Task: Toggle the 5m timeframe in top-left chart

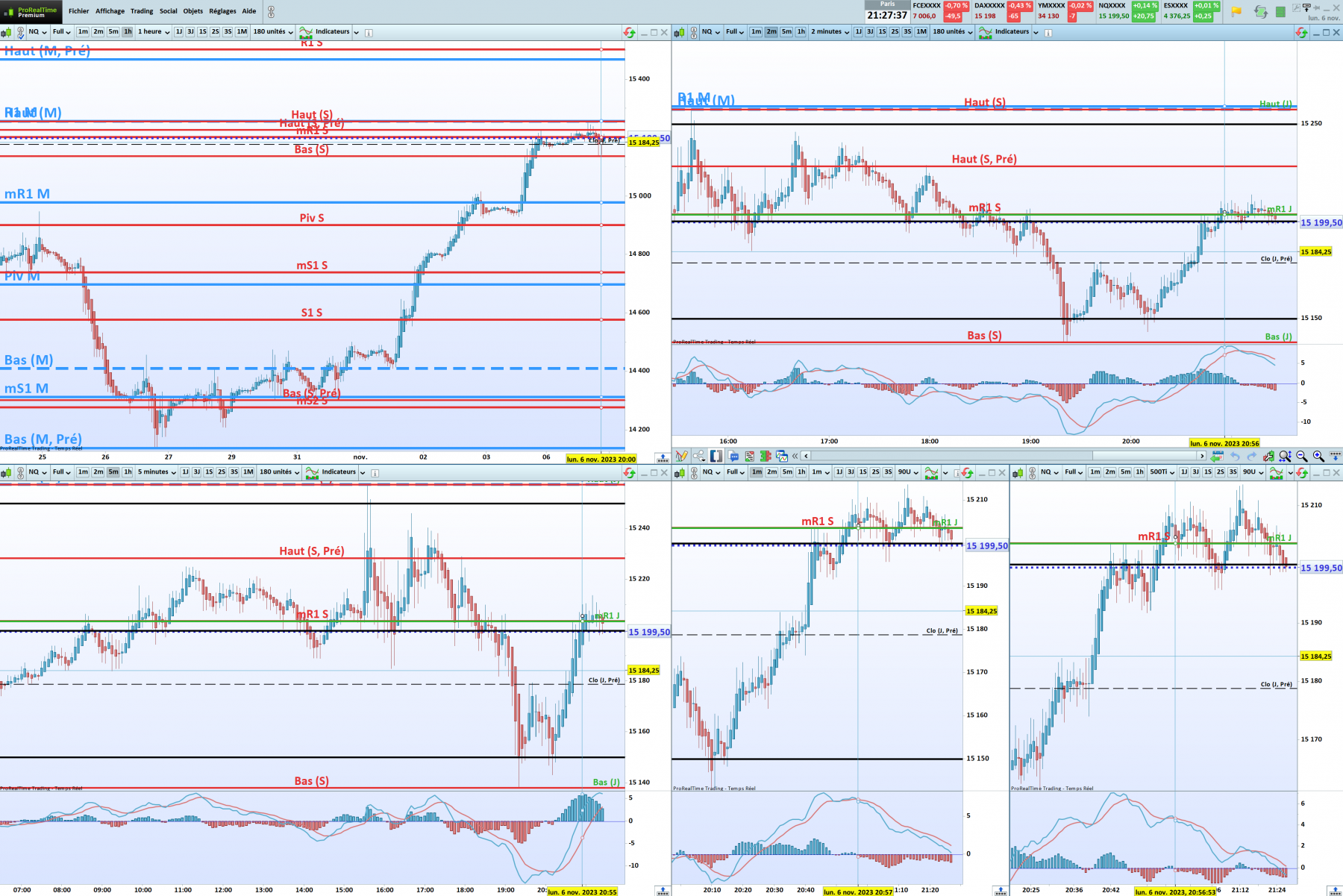Action: point(113,32)
